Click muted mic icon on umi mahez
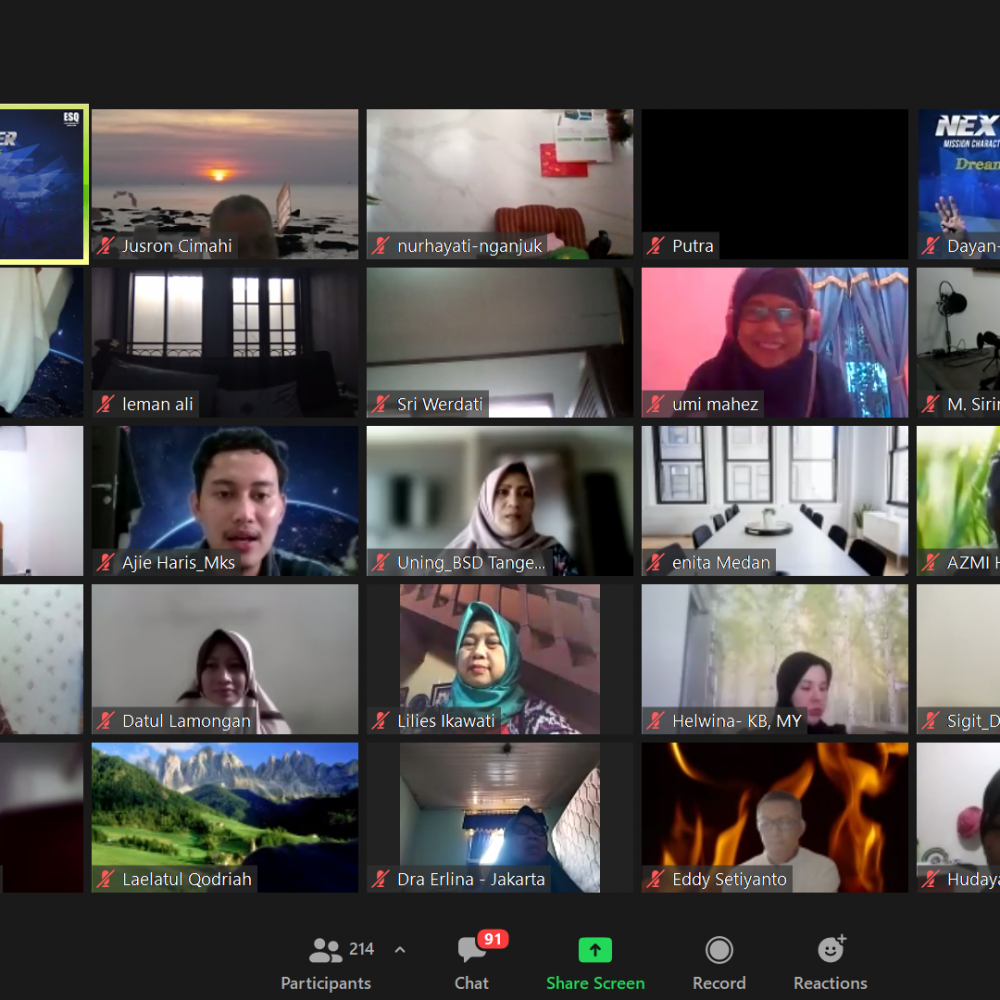Screen dimensions: 1000x1000 pyautogui.click(x=656, y=405)
